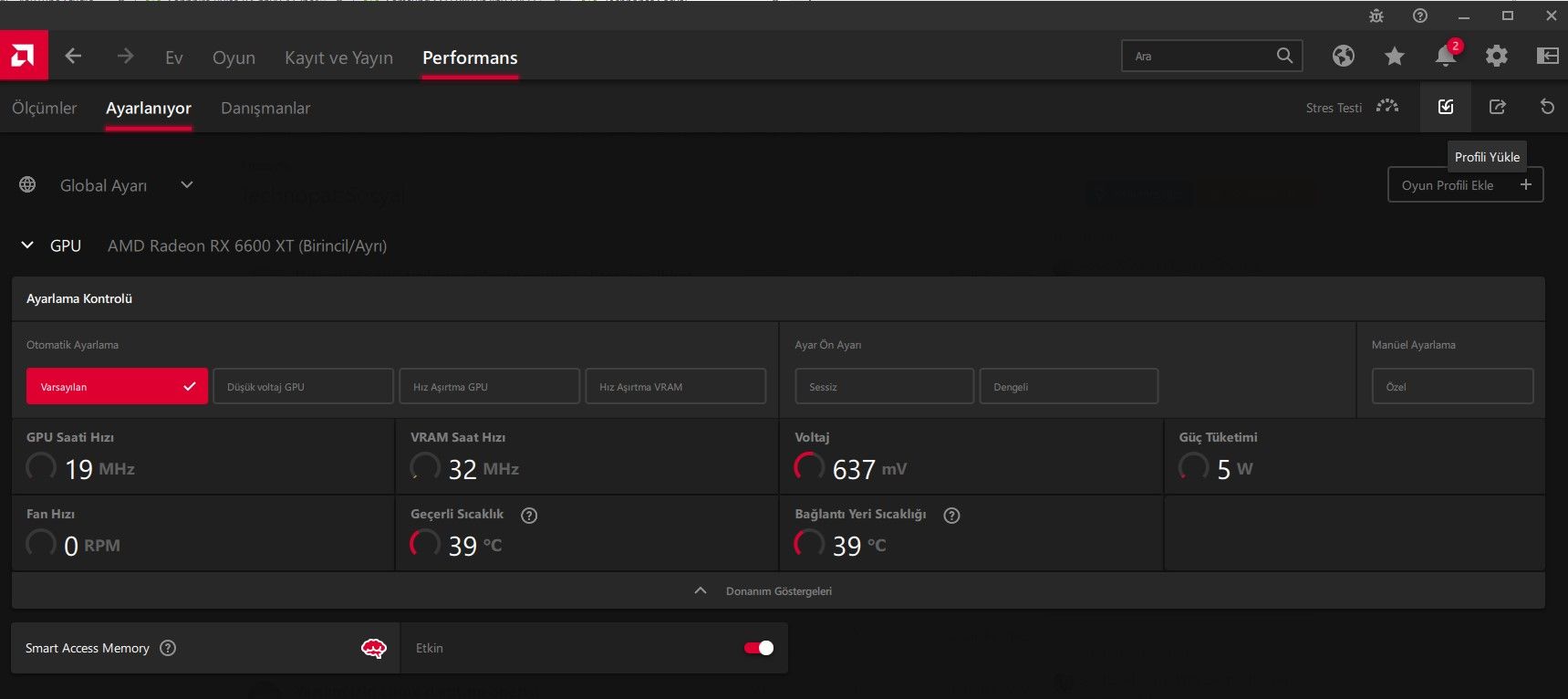Click the Stres Testi label

coord(1334,108)
